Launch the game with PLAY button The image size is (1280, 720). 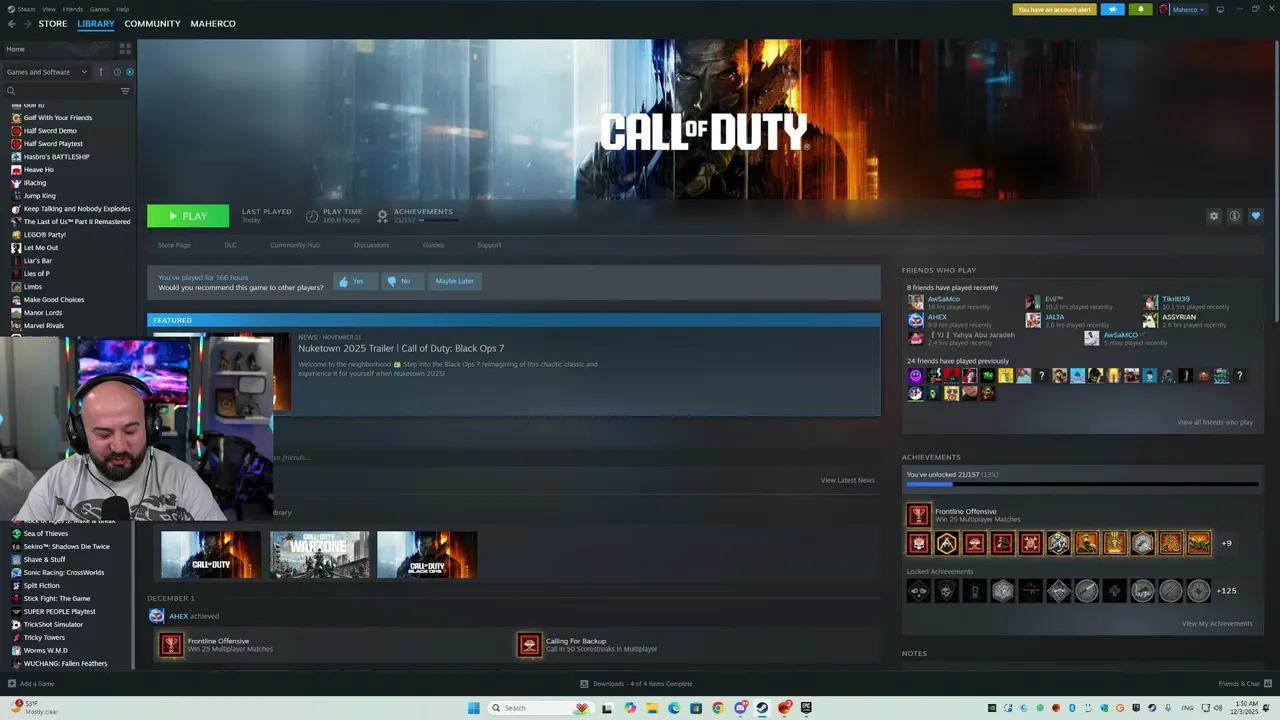pos(188,216)
